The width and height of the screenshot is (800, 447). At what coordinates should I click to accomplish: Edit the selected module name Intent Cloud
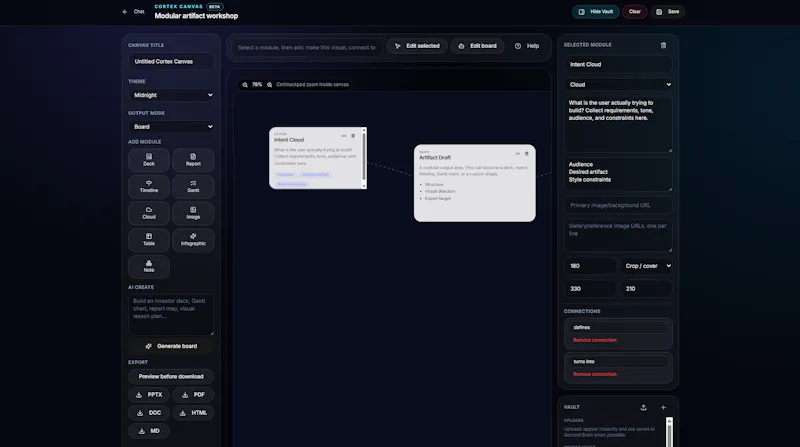(618, 64)
